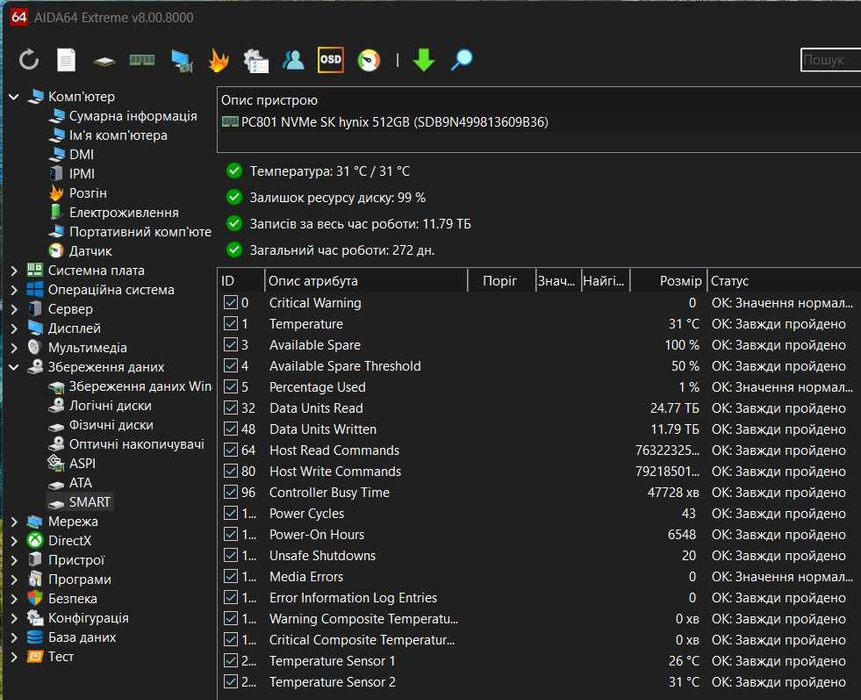
Task: Click in the Пошук search field
Action: (x=830, y=60)
